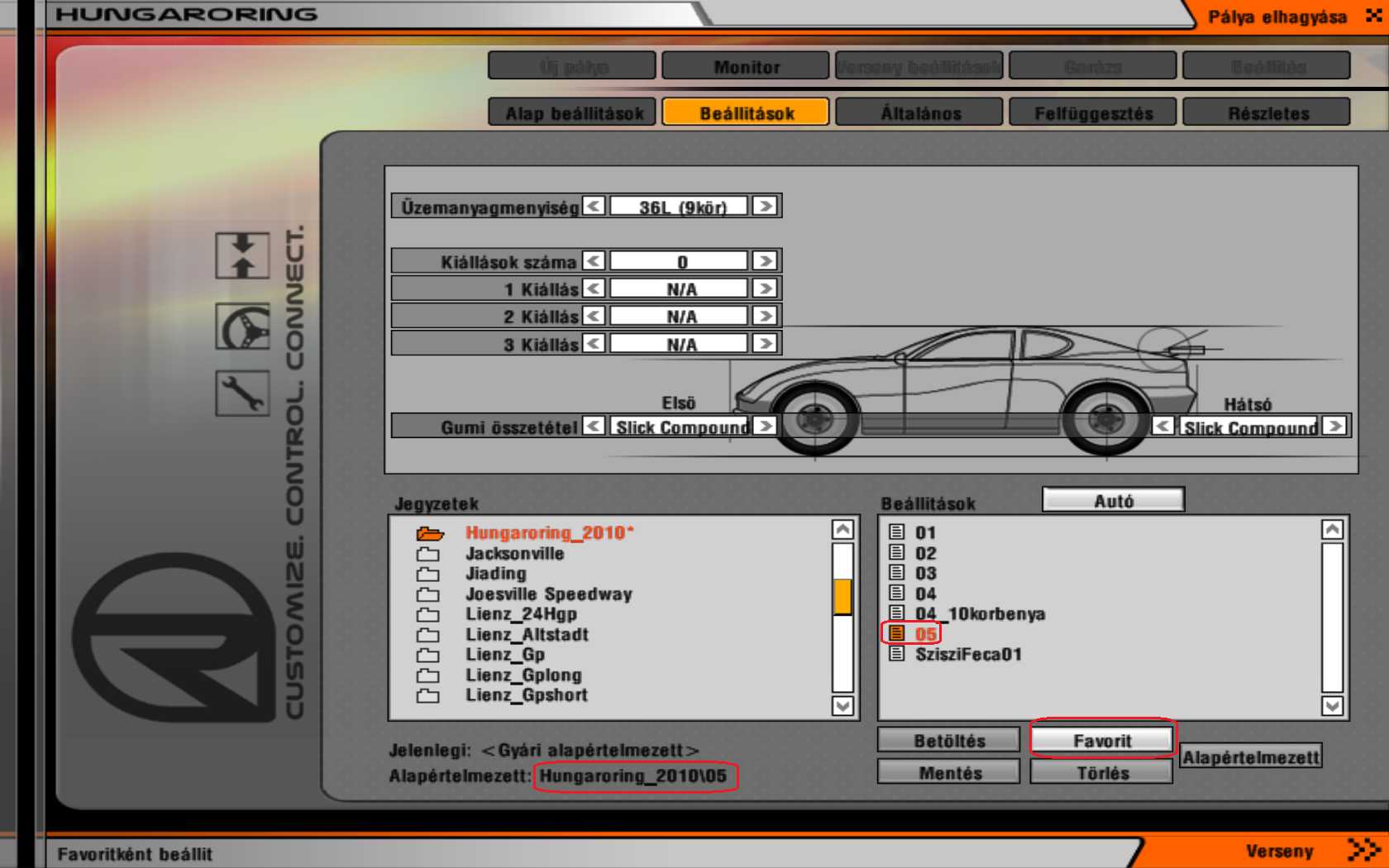Screen dimensions: 1389x868
Task: Click the Jacksonville folder icon
Action: pyautogui.click(x=428, y=554)
